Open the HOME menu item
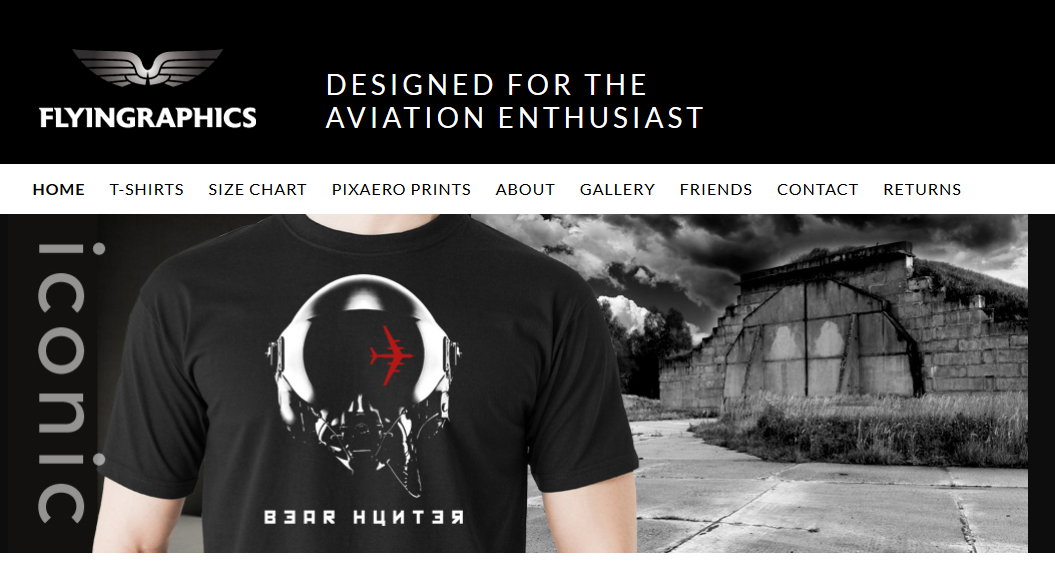This screenshot has width=1055, height=578. point(59,190)
